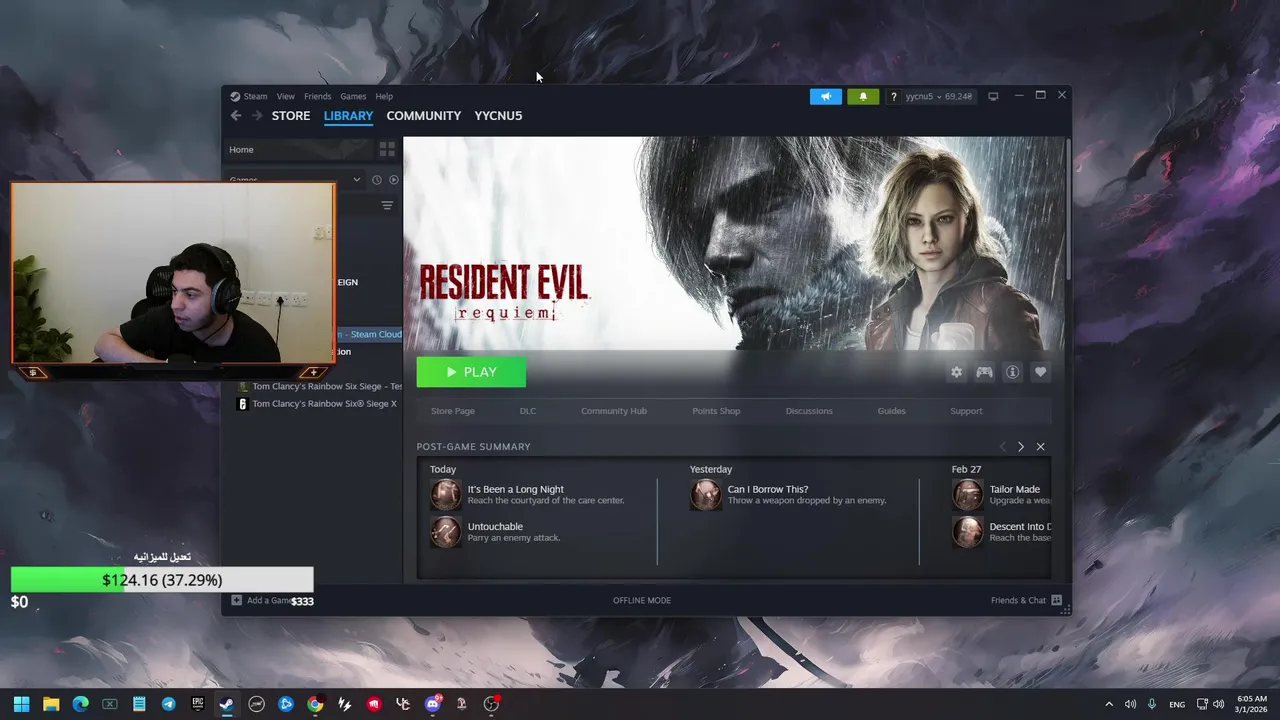Show ready-to-play games filter icon
Image resolution: width=1280 pixels, height=720 pixels.
[x=393, y=180]
